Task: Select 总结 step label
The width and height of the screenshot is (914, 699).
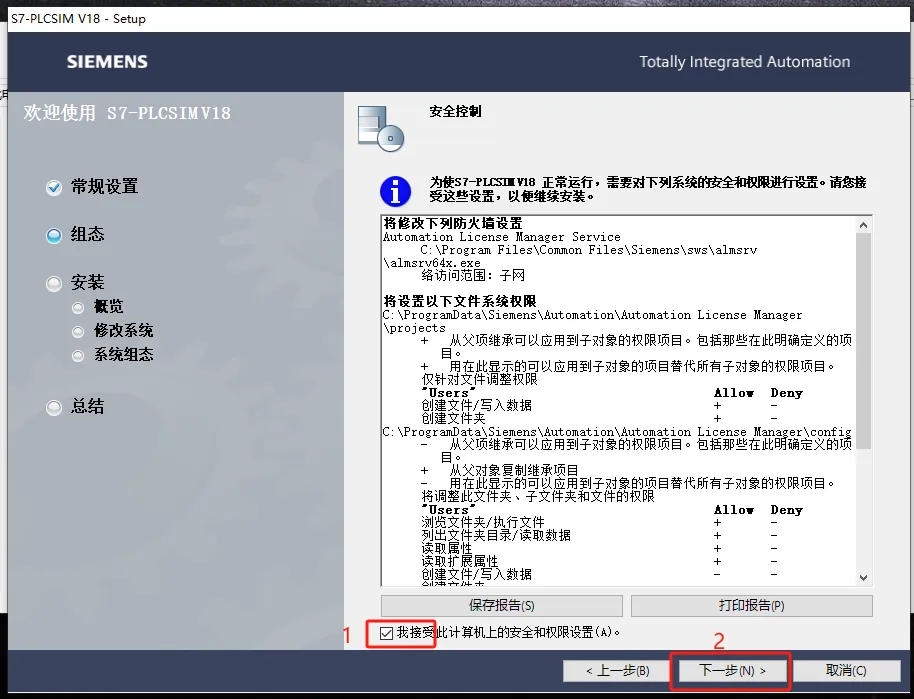Action: [x=87, y=406]
